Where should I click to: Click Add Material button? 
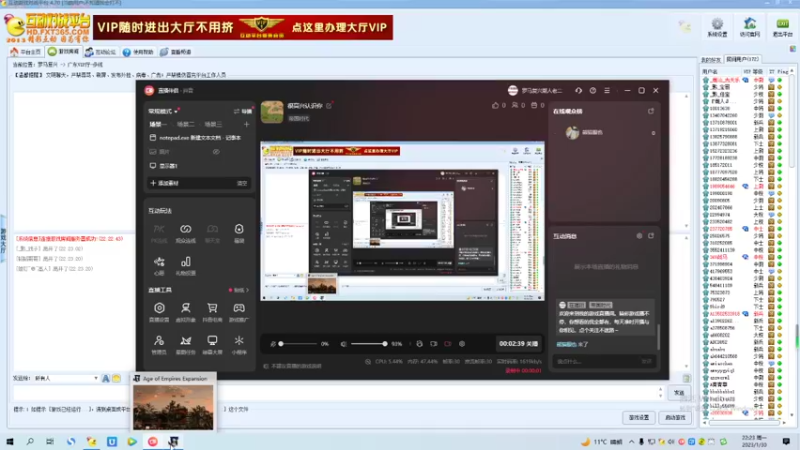[164, 183]
